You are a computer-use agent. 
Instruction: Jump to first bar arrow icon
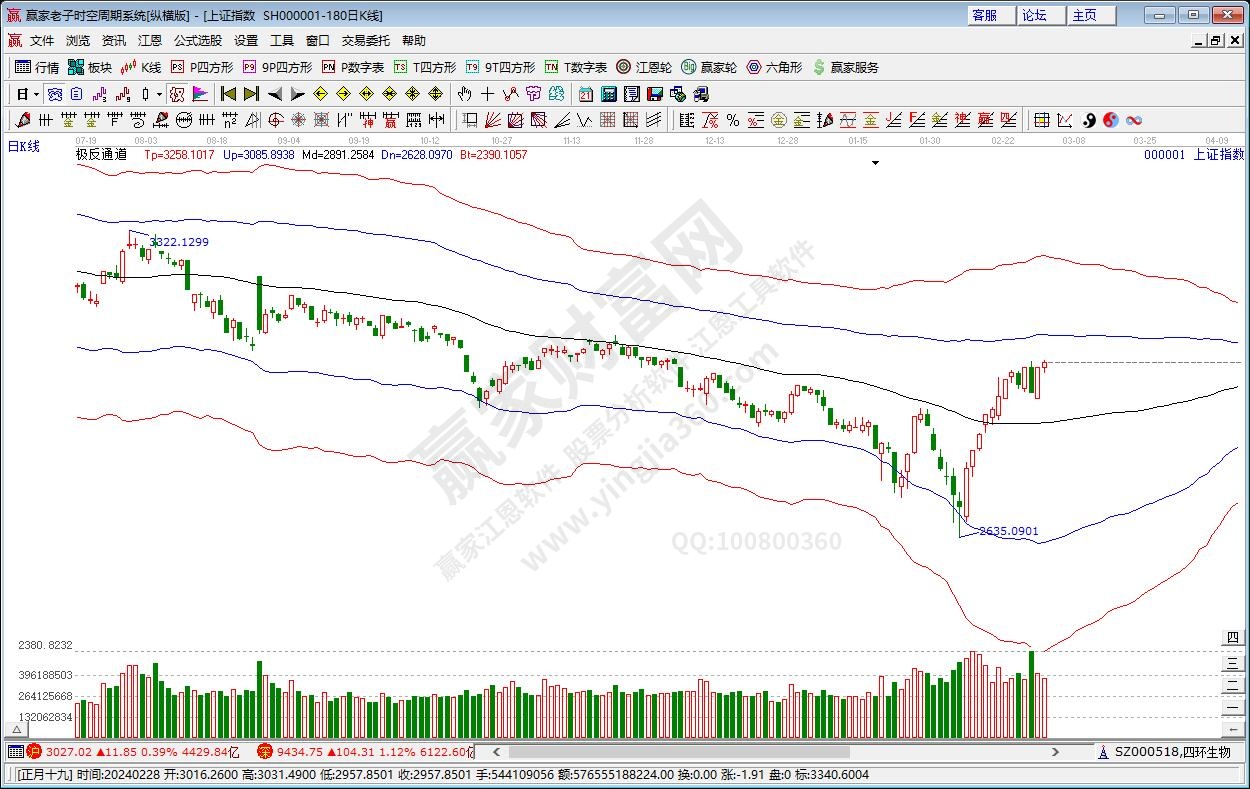(228, 94)
